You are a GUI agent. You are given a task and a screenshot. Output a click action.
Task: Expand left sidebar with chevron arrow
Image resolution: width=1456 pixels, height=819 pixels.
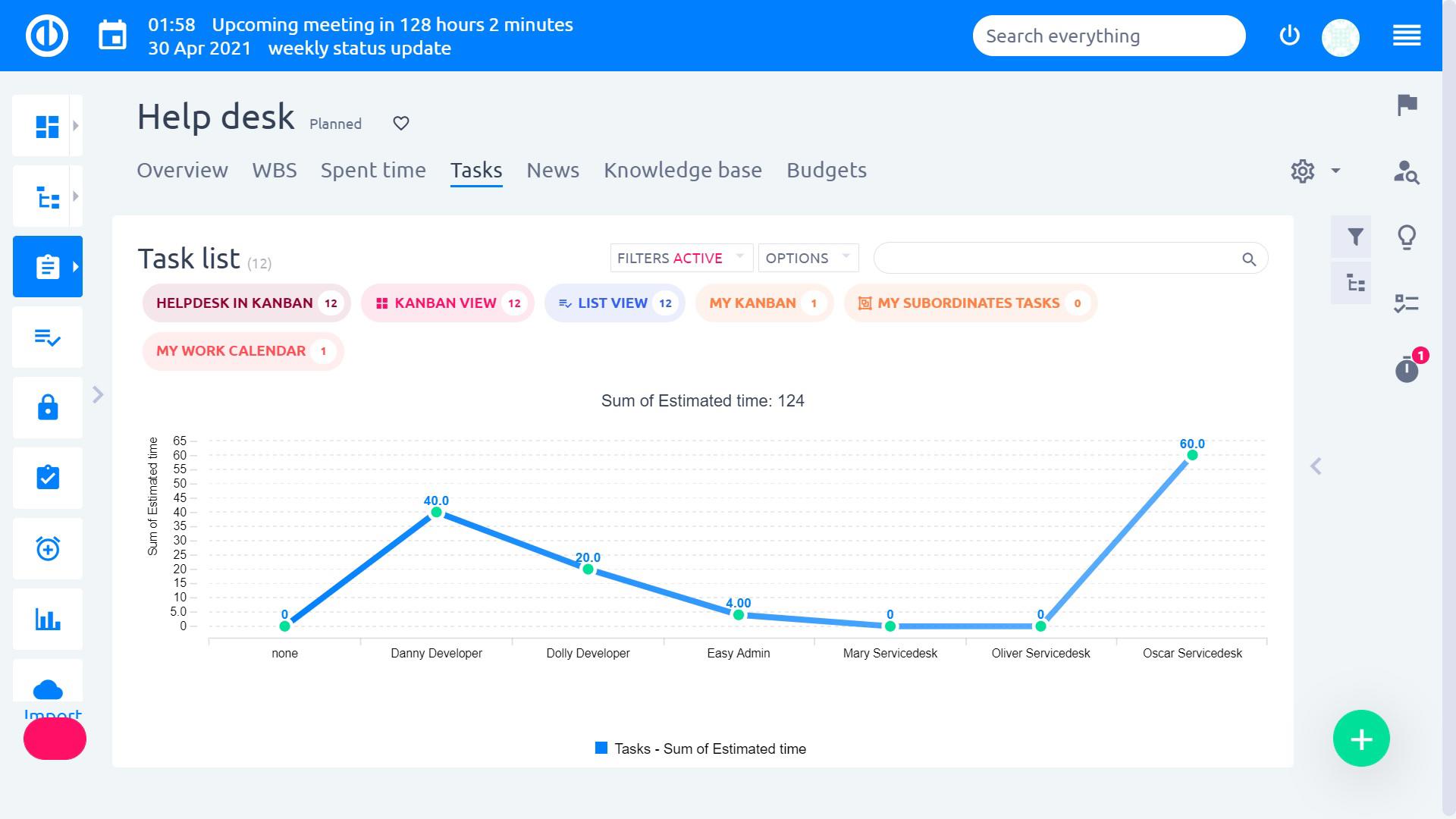(98, 394)
